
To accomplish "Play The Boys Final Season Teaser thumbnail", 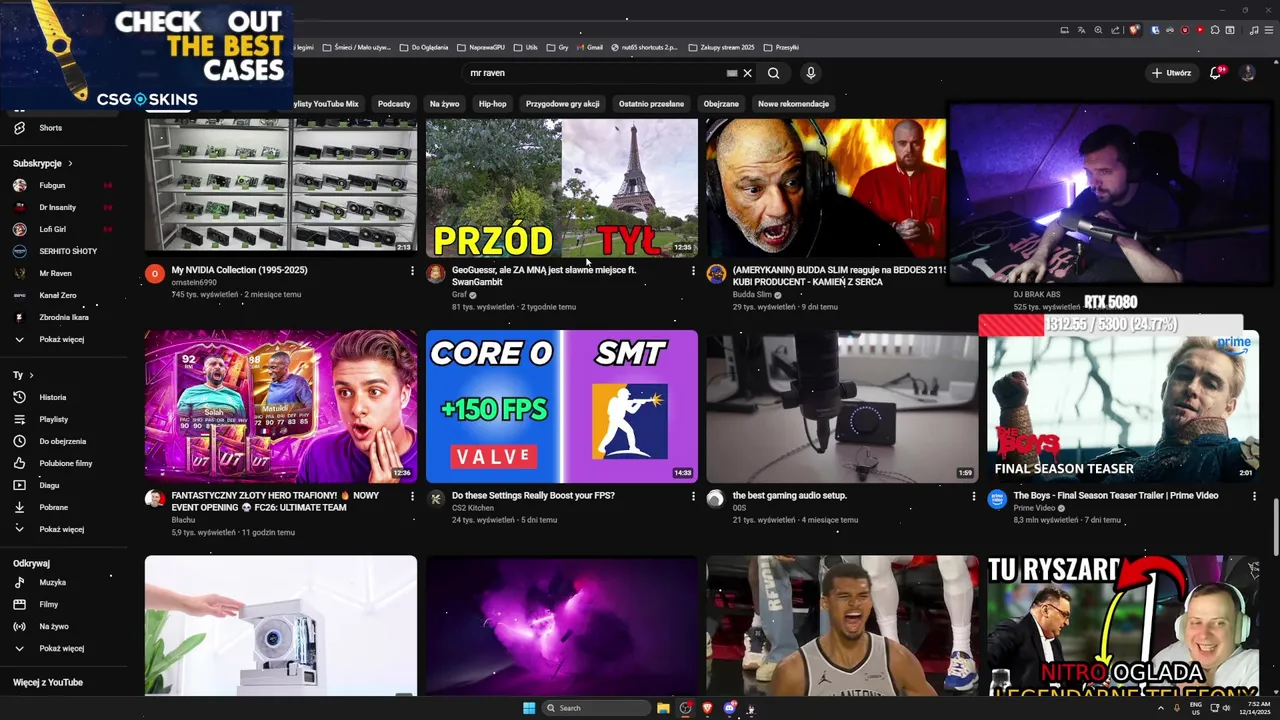I will click(x=1123, y=406).
